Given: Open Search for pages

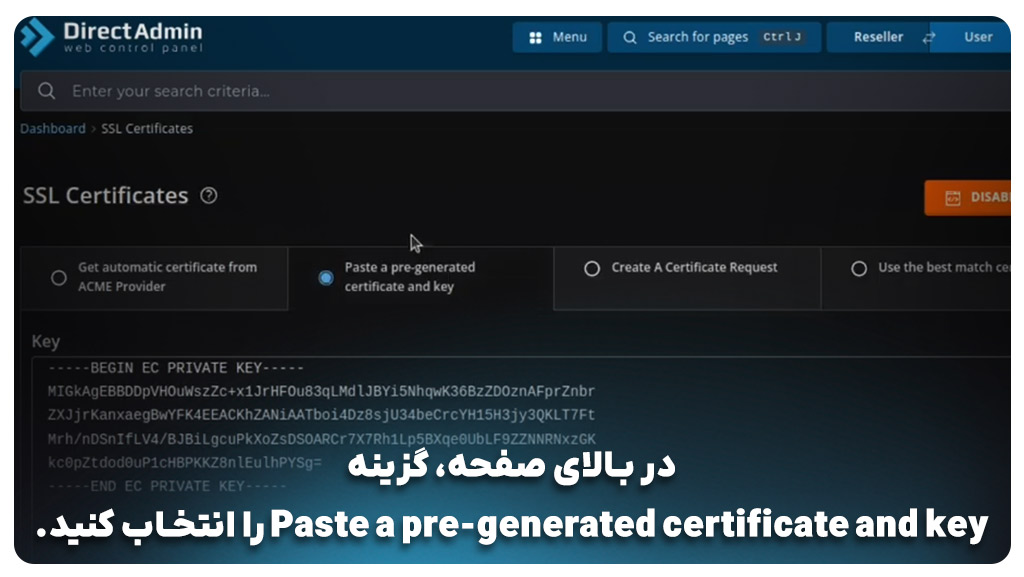Looking at the screenshot, I should (697, 38).
